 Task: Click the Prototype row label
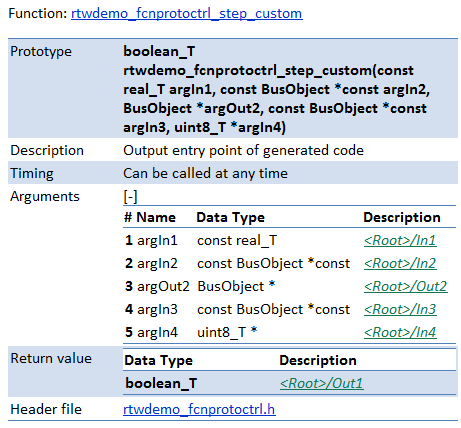[41, 51]
